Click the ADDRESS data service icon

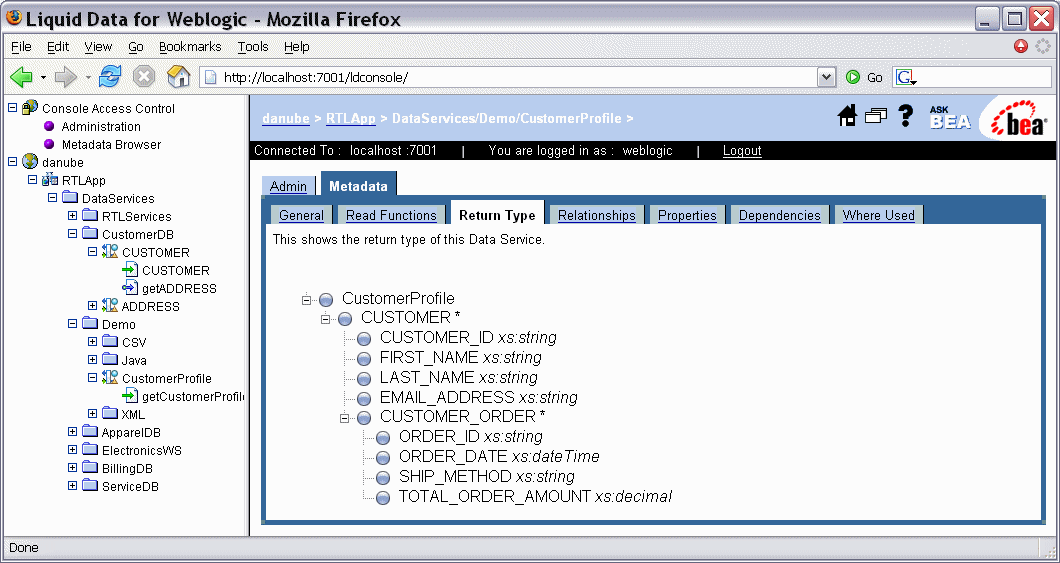(x=110, y=306)
